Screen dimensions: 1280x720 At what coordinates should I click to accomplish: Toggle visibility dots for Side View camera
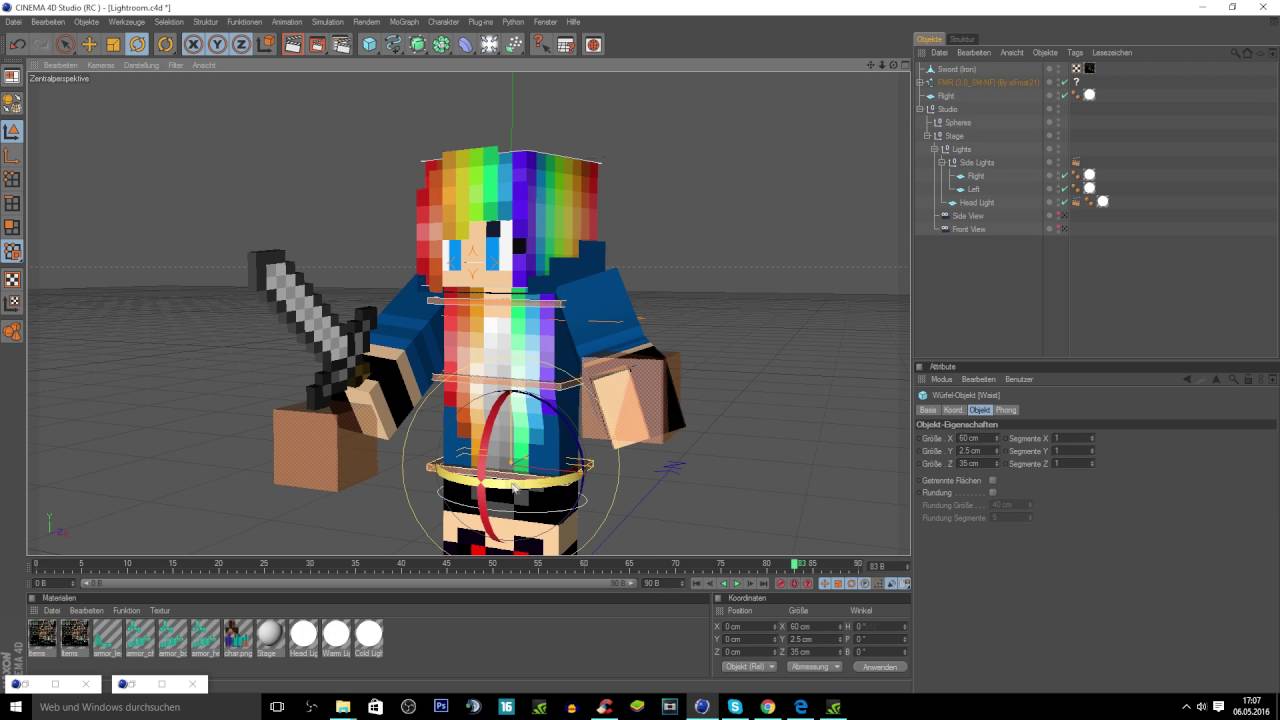tap(1058, 216)
